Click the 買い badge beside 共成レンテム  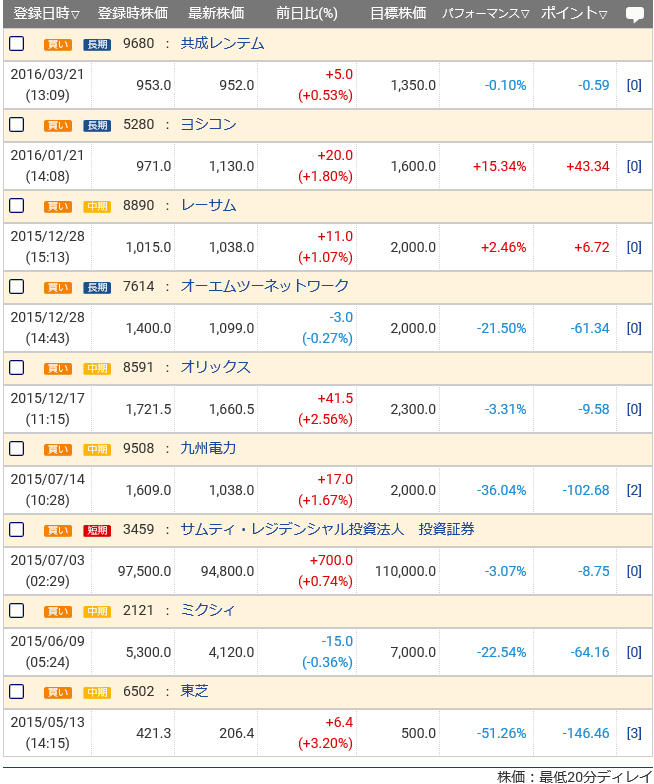click(58, 44)
